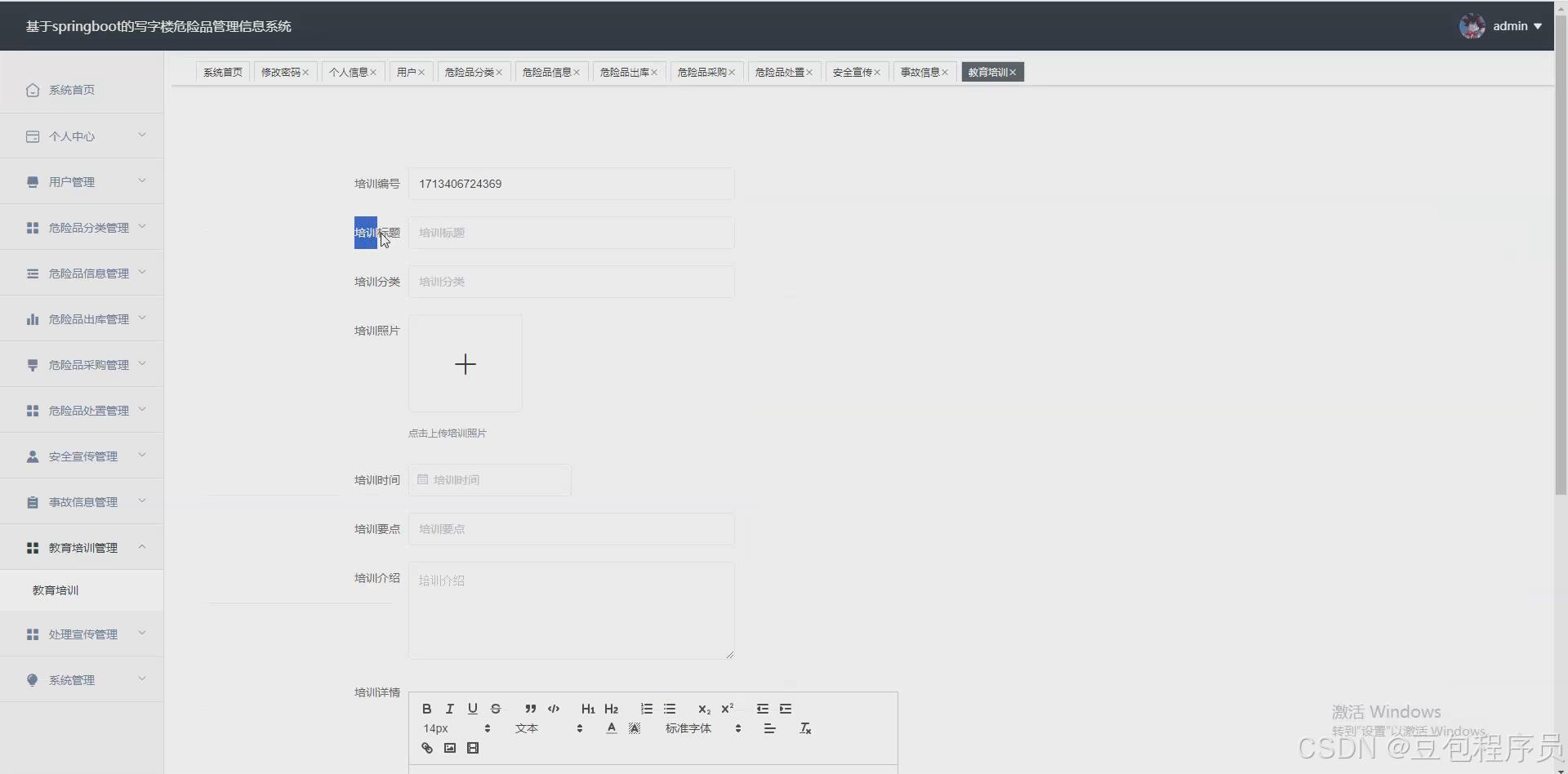Close the 危险品出库 tab

click(654, 73)
